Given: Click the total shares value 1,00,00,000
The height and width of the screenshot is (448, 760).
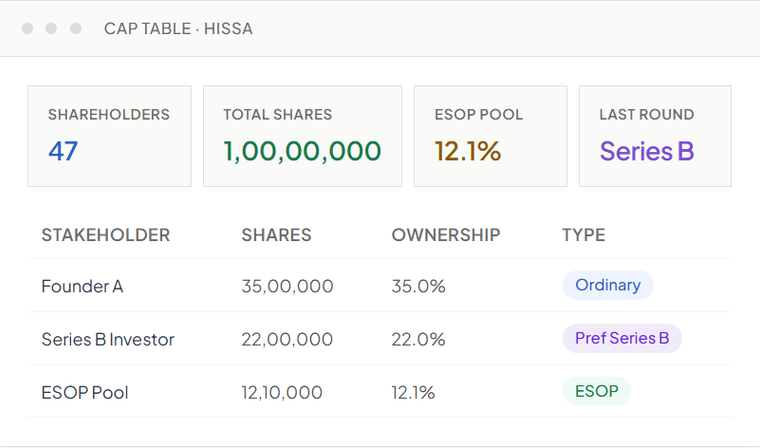Looking at the screenshot, I should pos(302,151).
